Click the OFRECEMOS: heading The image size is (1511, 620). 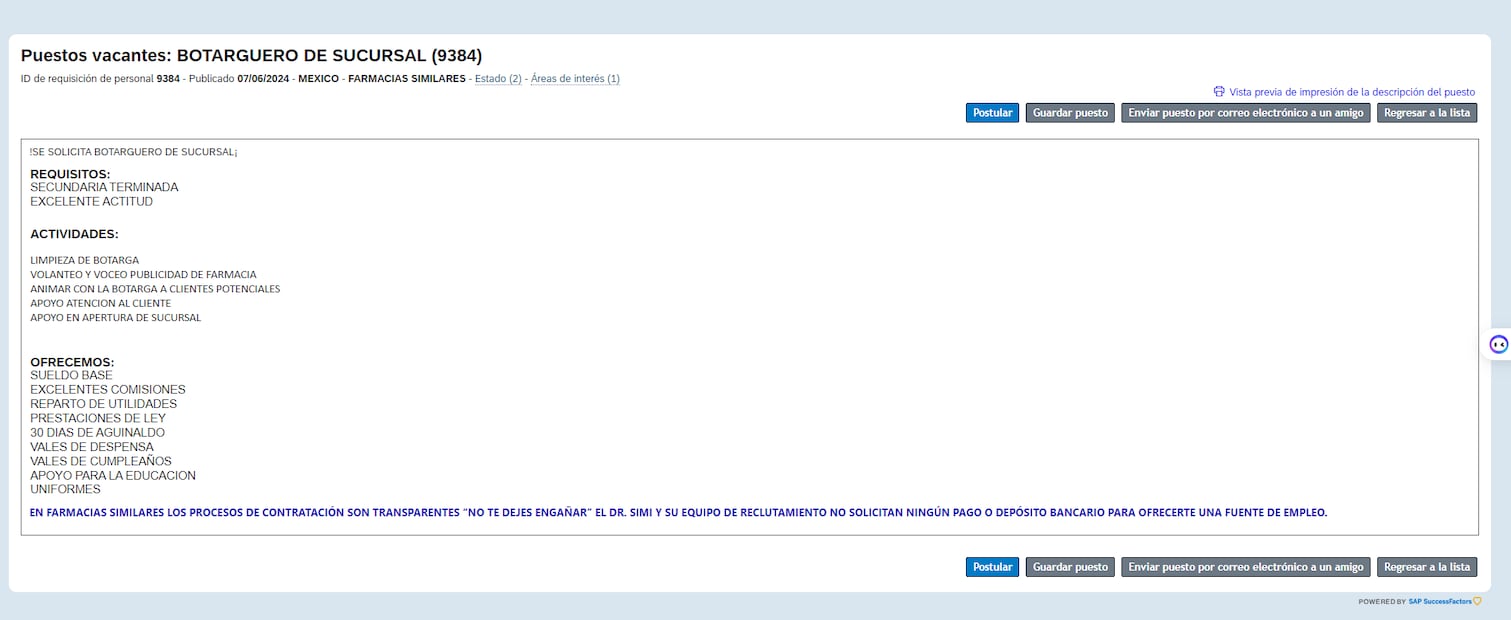[72, 362]
